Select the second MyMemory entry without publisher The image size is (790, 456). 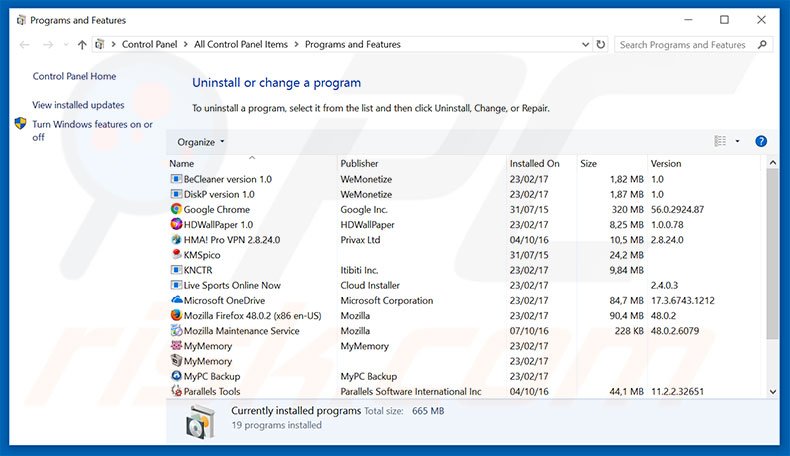pyautogui.click(x=208, y=361)
